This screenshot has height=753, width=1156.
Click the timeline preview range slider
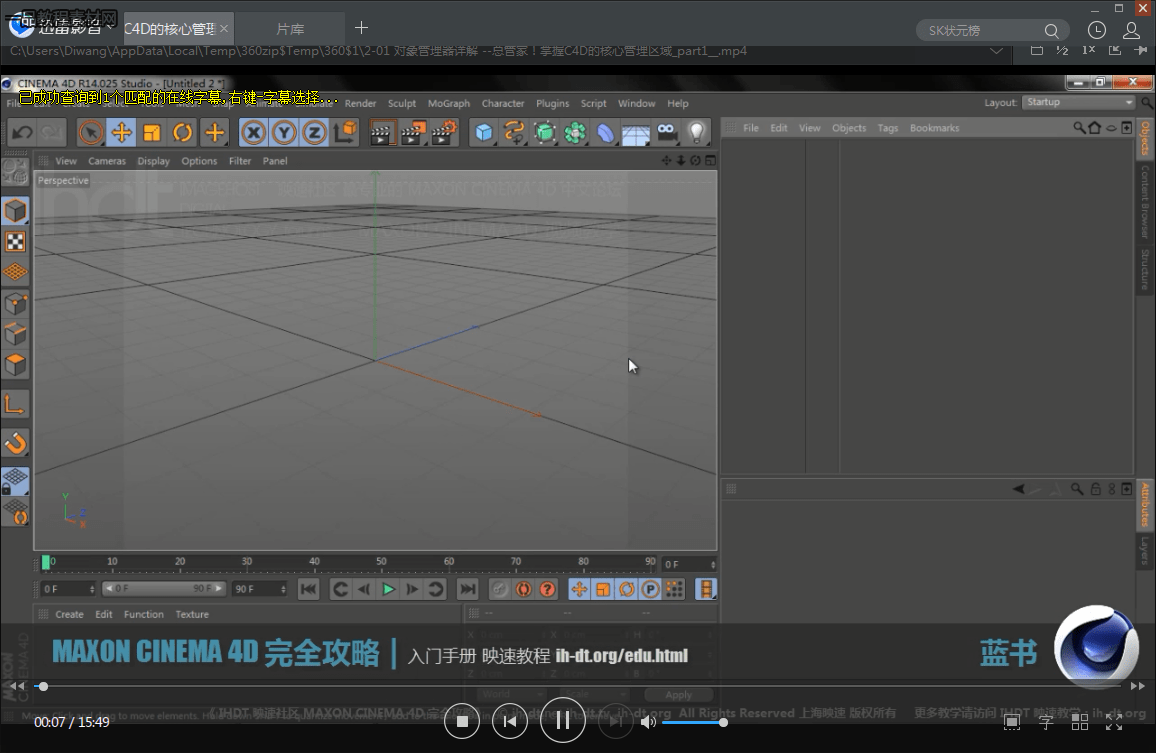(x=163, y=589)
